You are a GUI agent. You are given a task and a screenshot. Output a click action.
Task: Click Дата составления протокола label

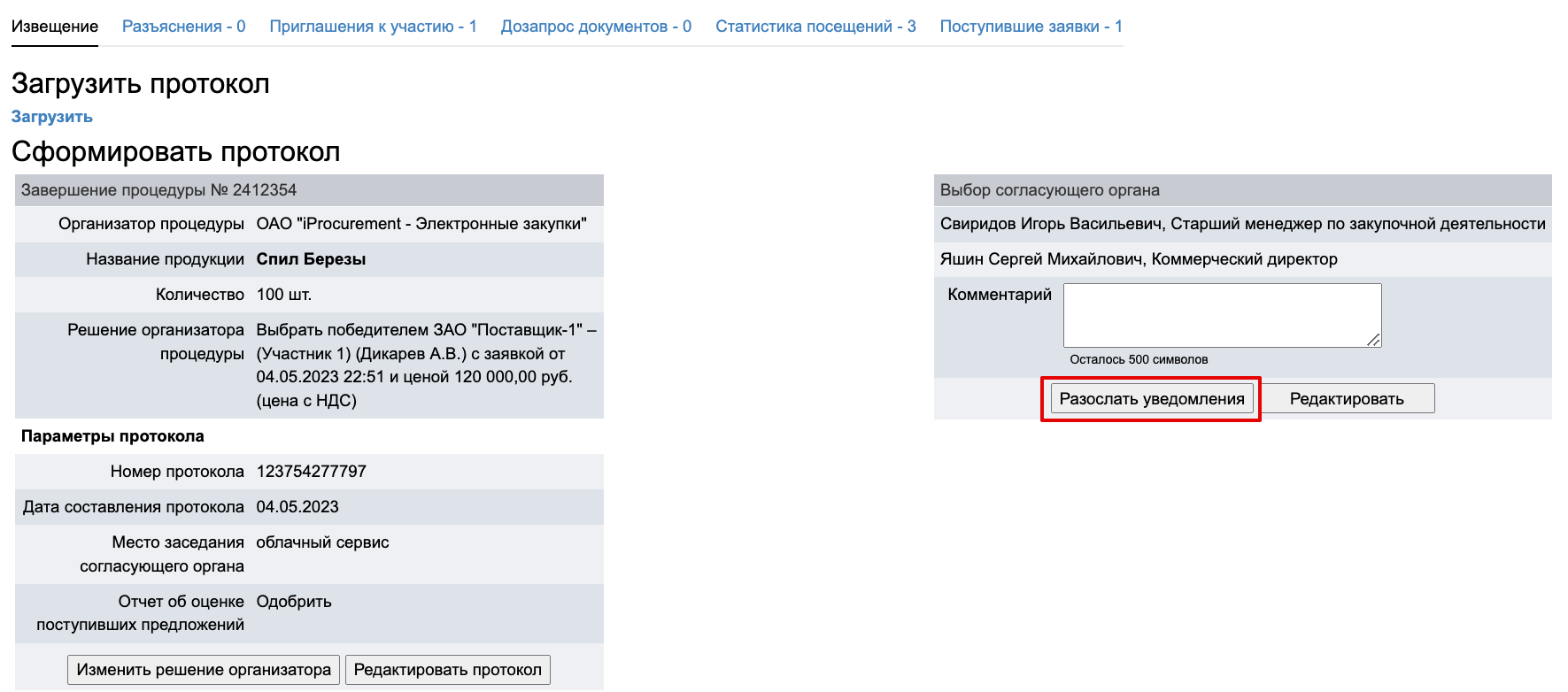click(134, 507)
